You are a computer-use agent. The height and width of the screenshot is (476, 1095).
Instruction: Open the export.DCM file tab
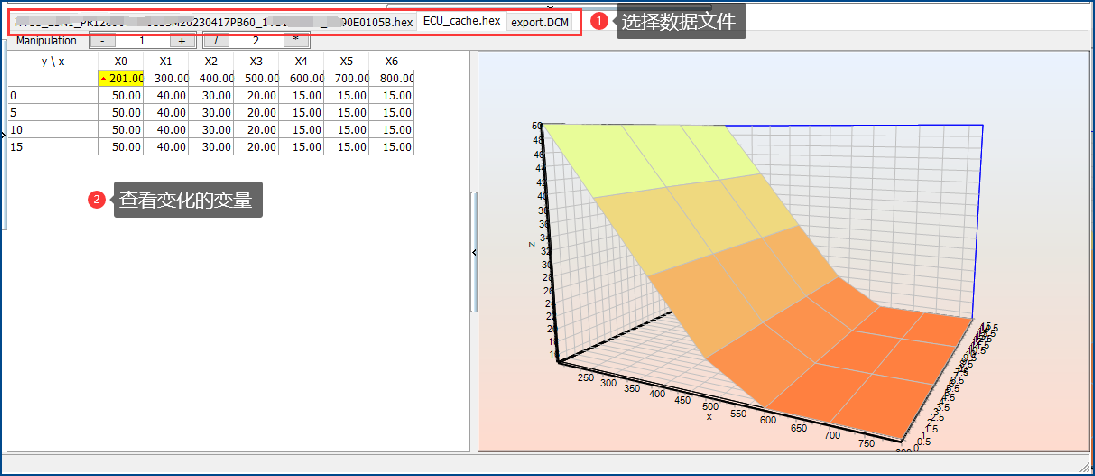point(540,22)
